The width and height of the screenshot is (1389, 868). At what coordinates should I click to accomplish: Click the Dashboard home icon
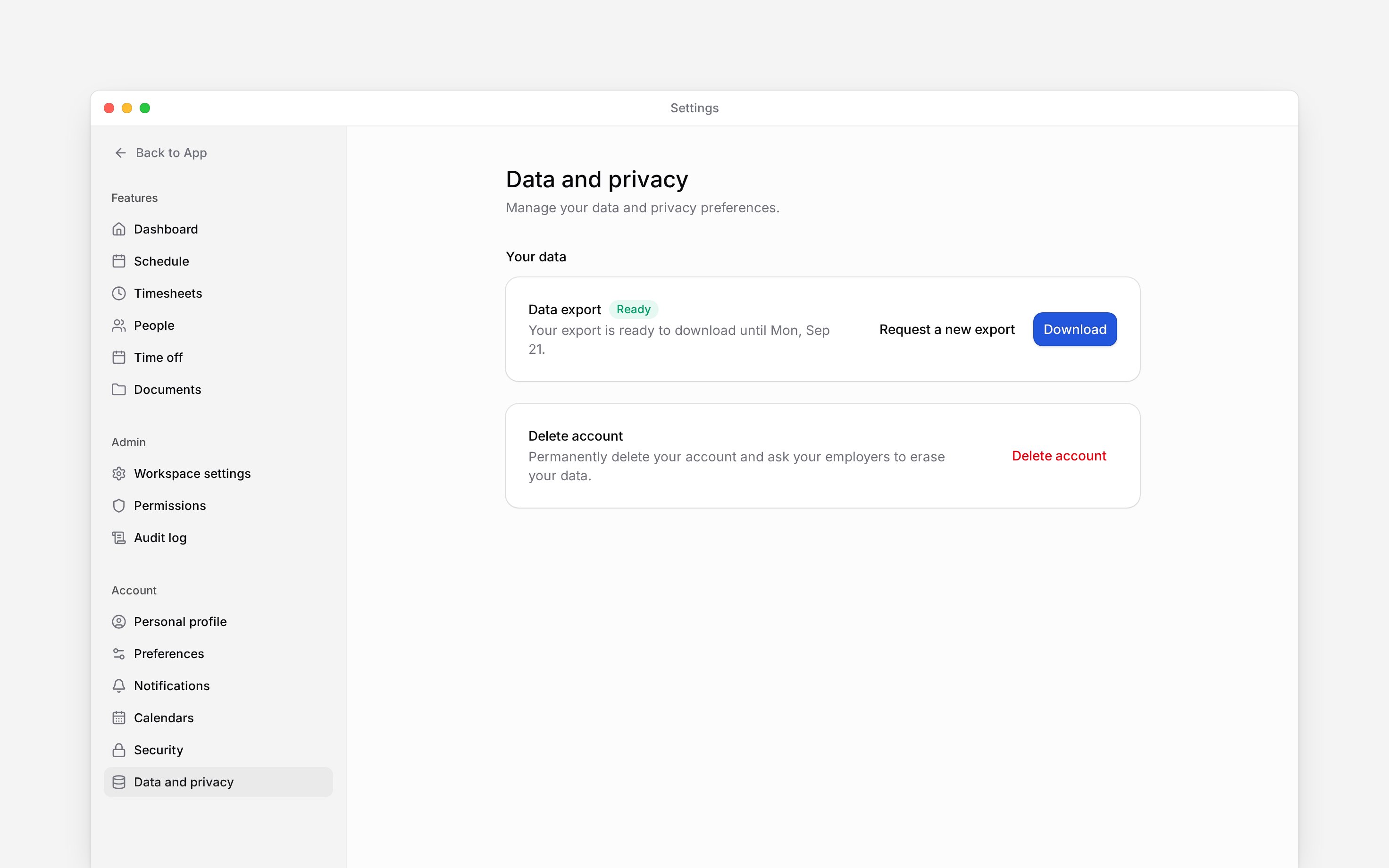[119, 229]
